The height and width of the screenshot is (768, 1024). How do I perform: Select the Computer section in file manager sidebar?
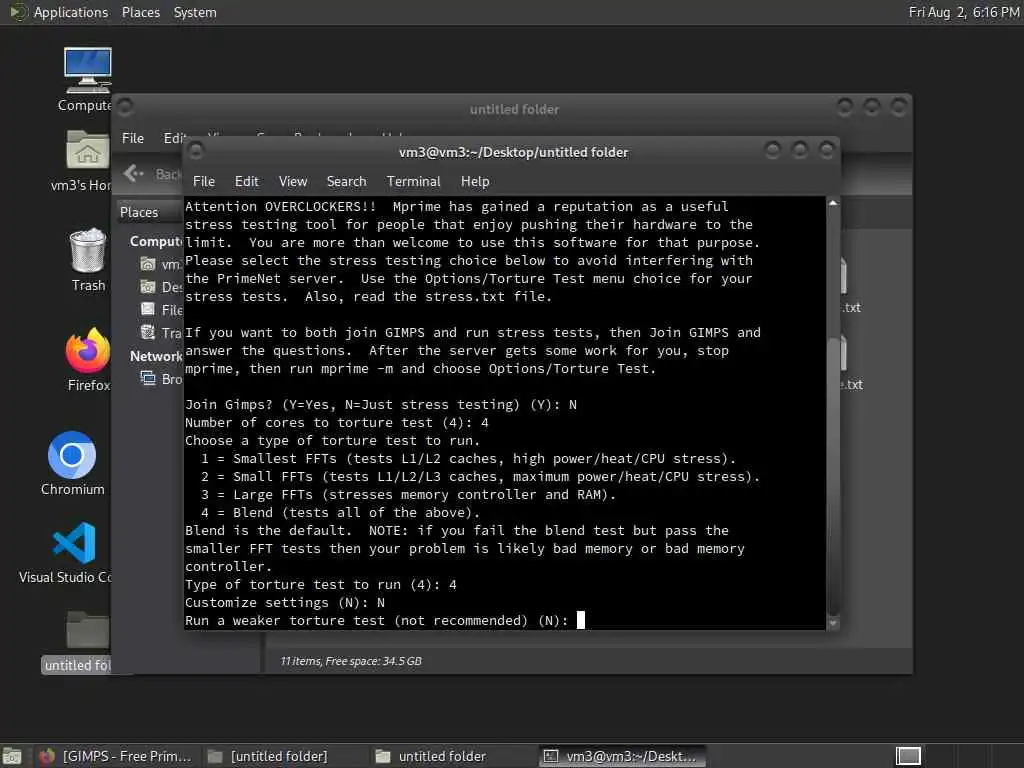(156, 241)
